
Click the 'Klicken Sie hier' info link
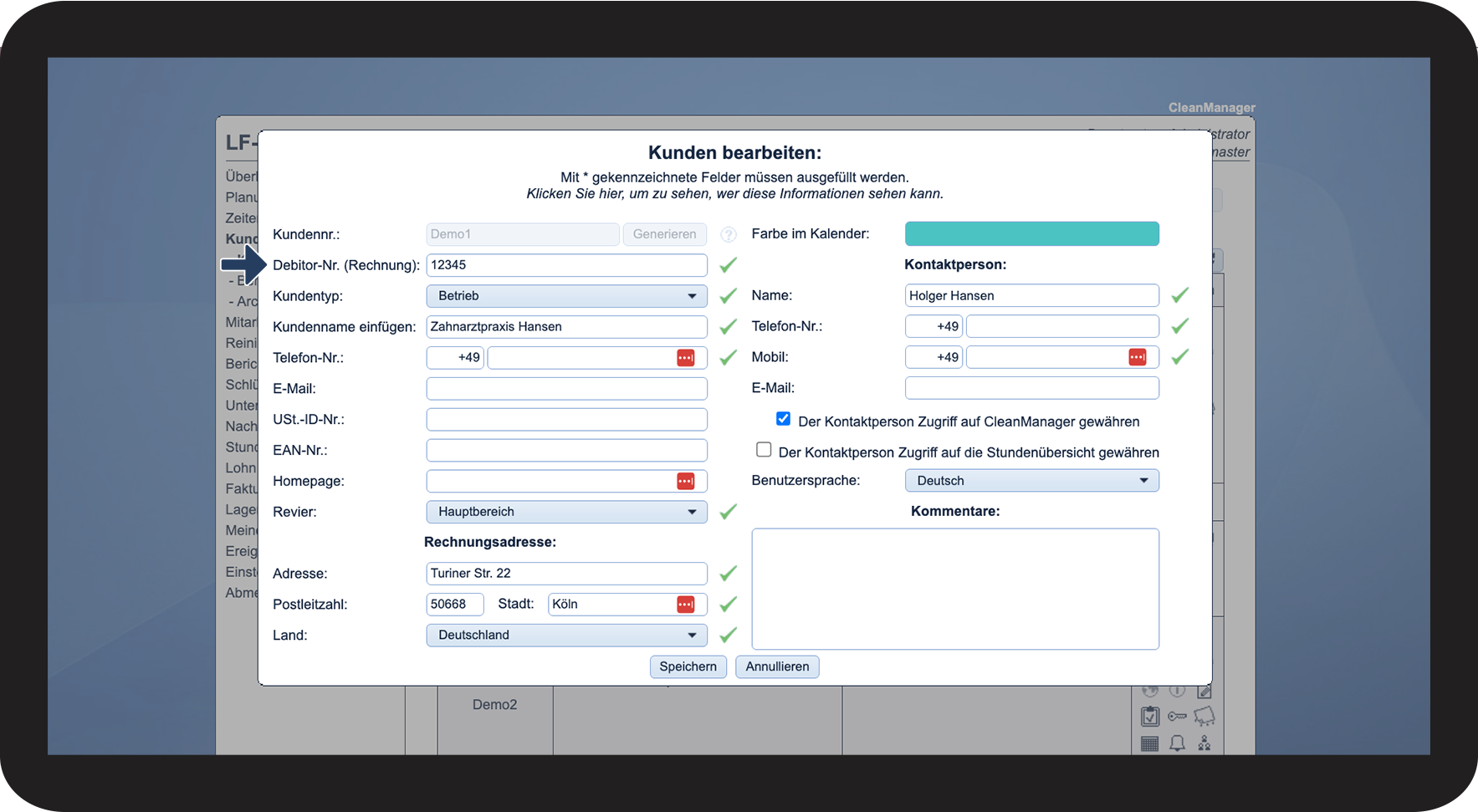(734, 194)
